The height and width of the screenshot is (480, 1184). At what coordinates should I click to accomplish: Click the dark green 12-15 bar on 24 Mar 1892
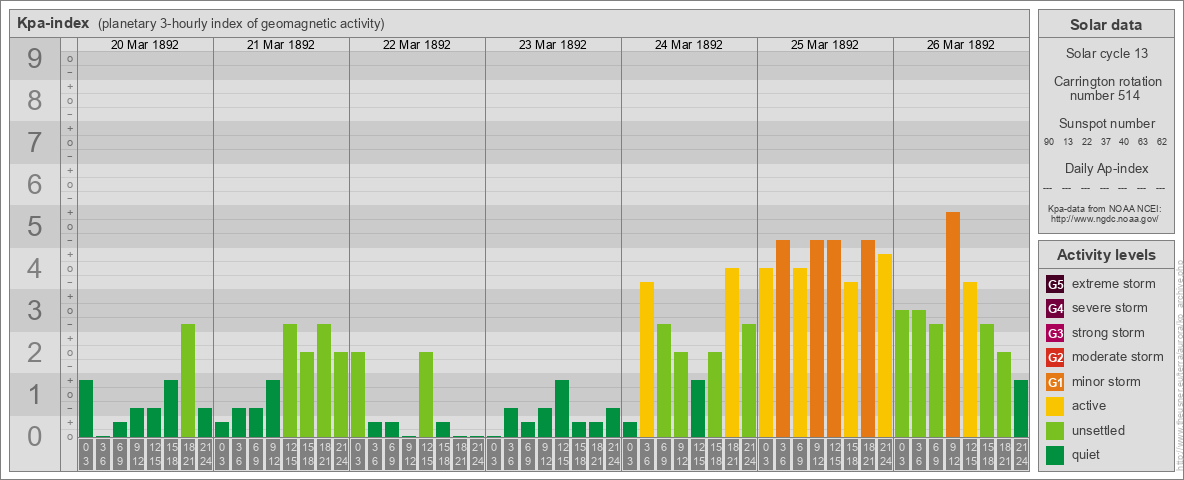pyautogui.click(x=698, y=408)
